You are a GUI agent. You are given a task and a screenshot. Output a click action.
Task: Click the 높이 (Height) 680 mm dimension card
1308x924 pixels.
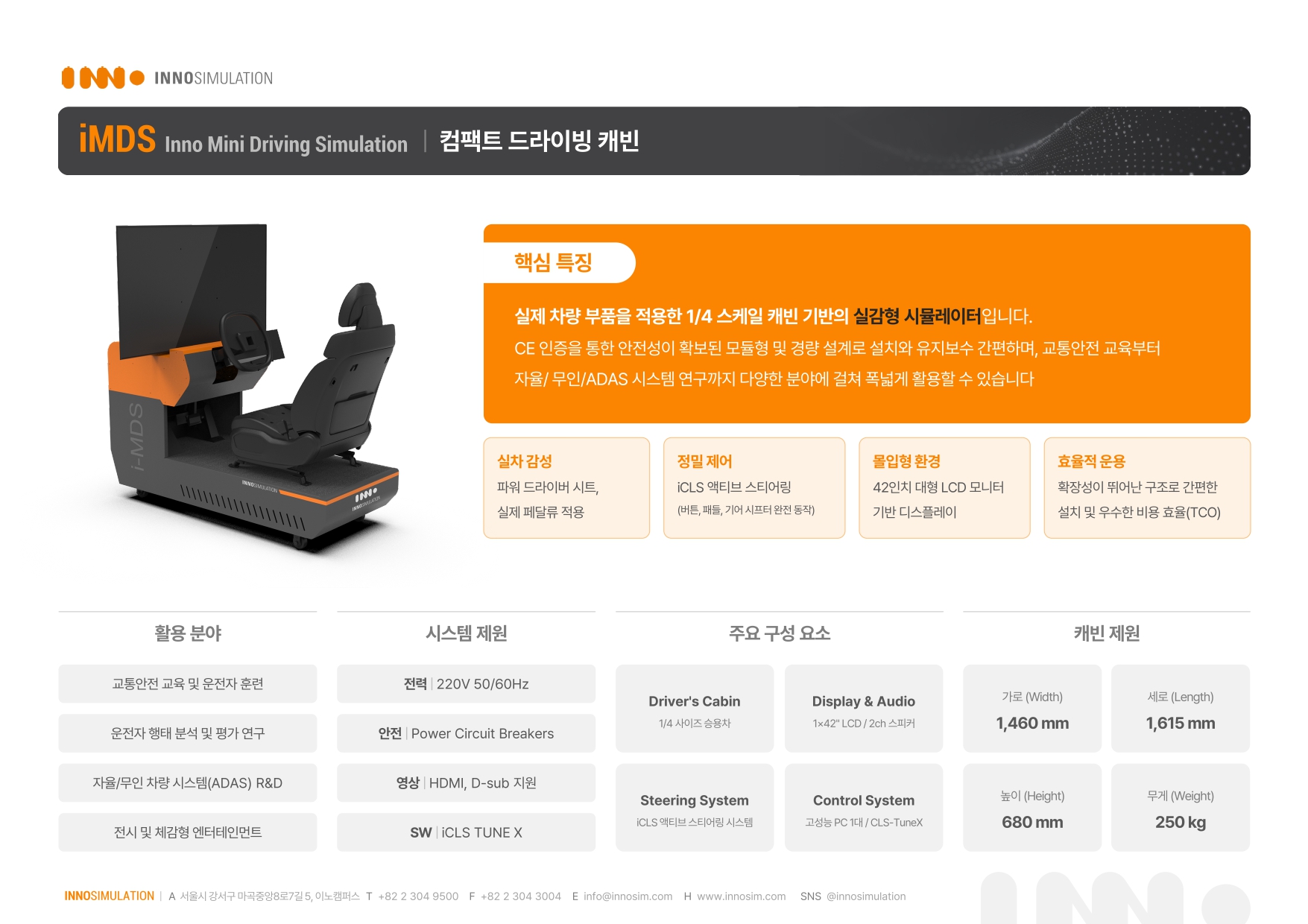pos(1032,808)
